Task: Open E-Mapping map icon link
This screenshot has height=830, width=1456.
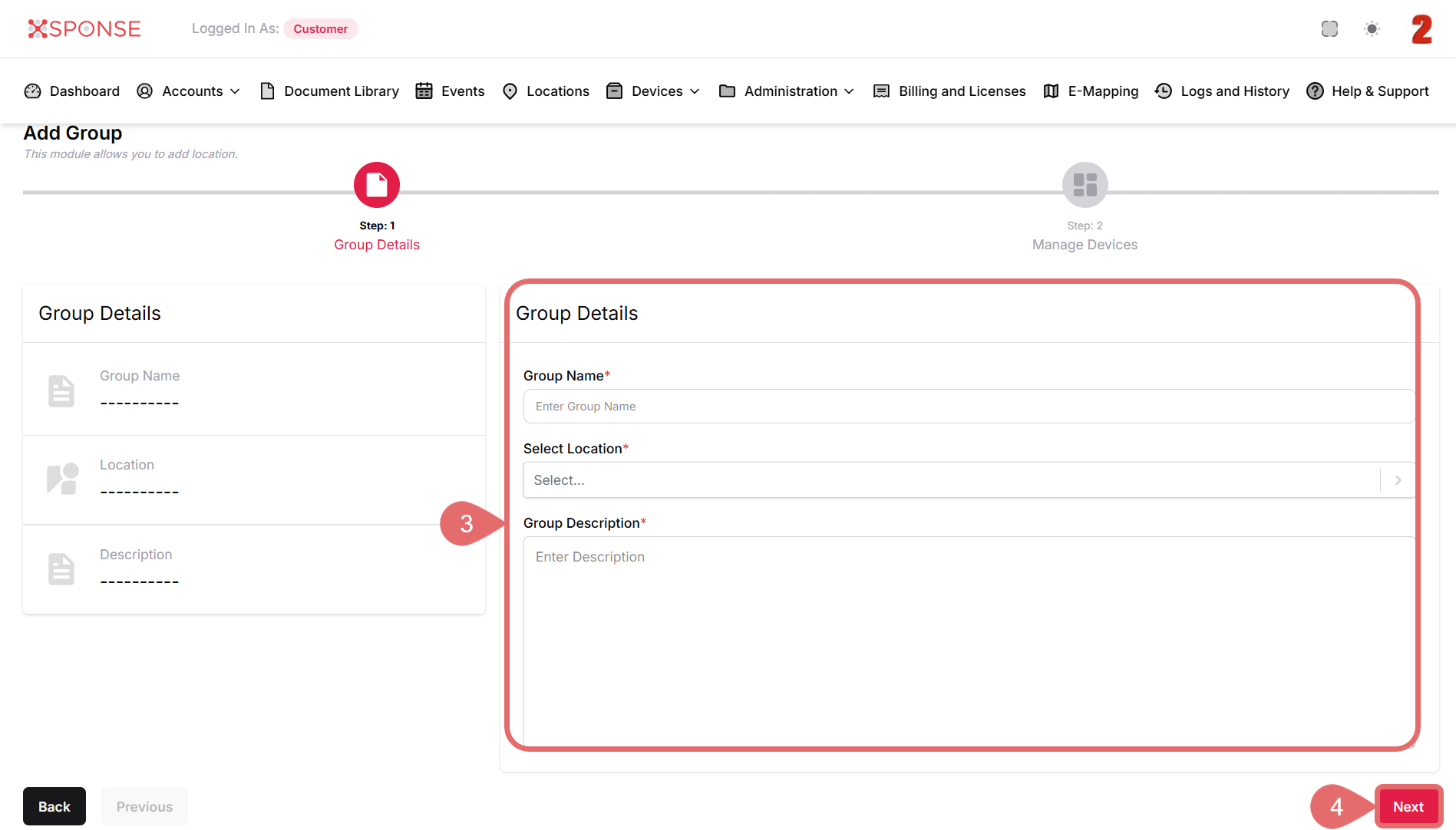Action: 1052,91
